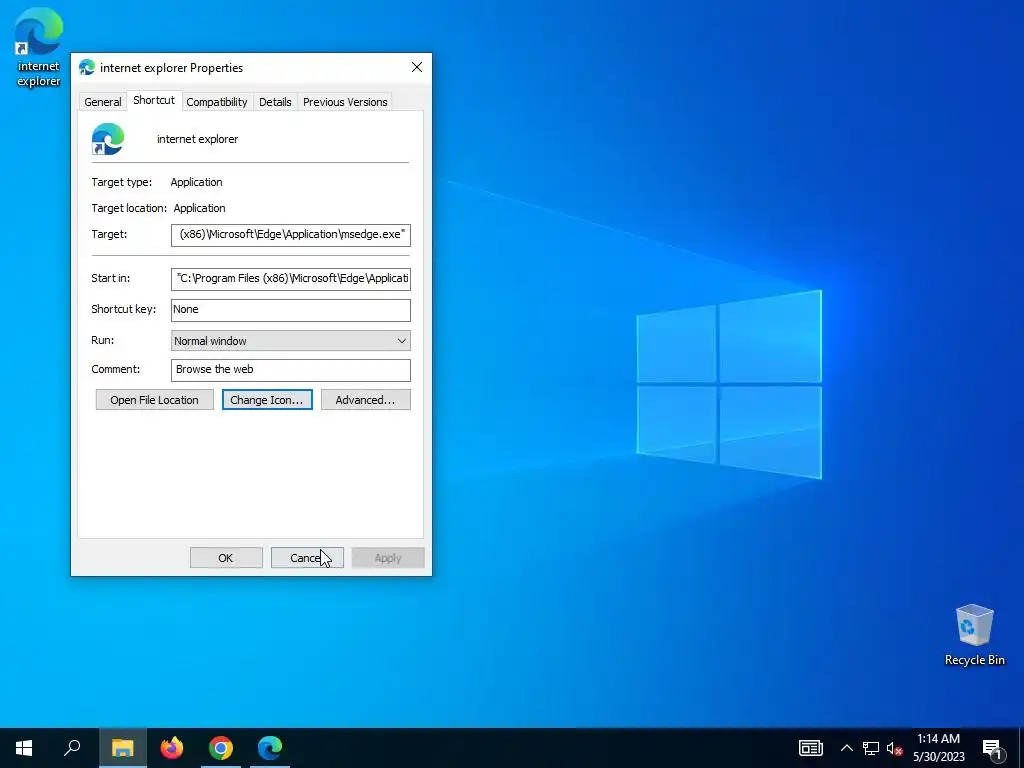This screenshot has height=768, width=1024.
Task: Open the taskbar clock showing 1:14 AM
Action: point(938,748)
